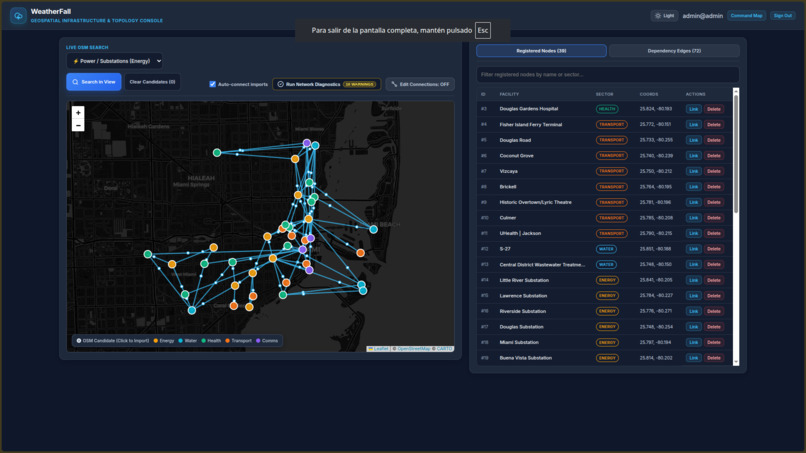Click the Health legend marker
This screenshot has height=453, width=806.
(x=204, y=340)
